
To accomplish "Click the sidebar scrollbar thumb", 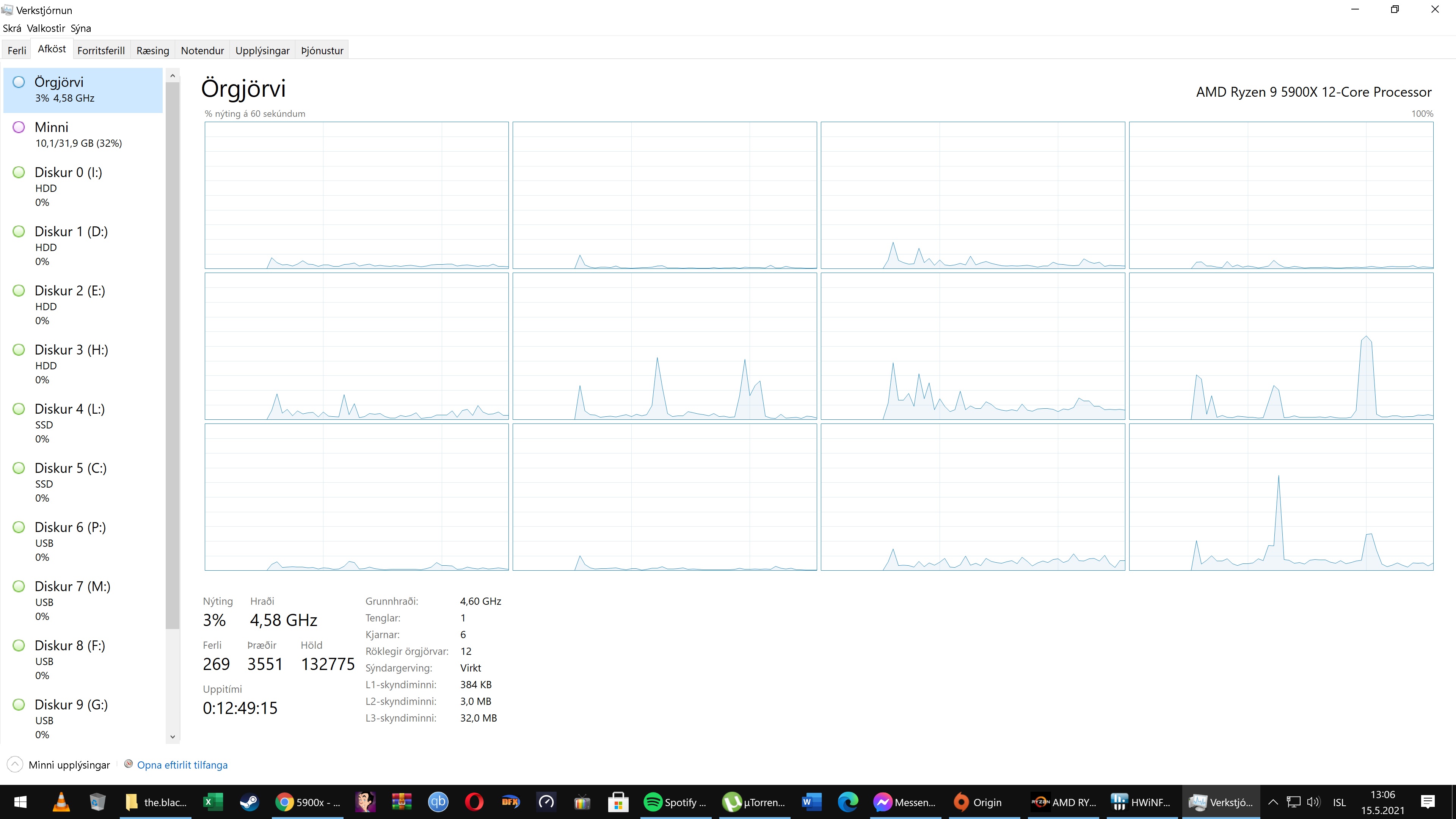I will [x=173, y=356].
